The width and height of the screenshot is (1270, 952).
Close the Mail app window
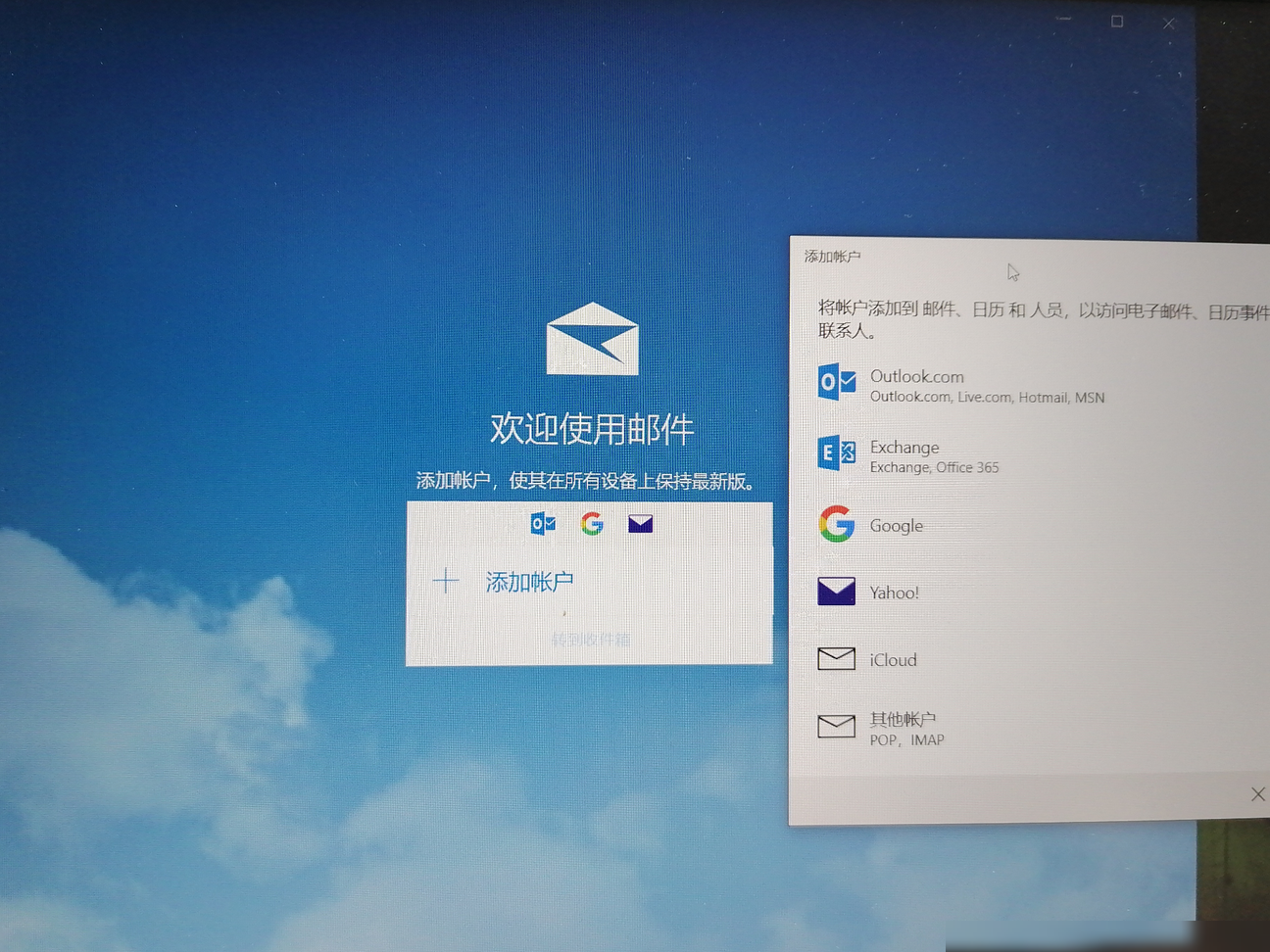click(1169, 24)
